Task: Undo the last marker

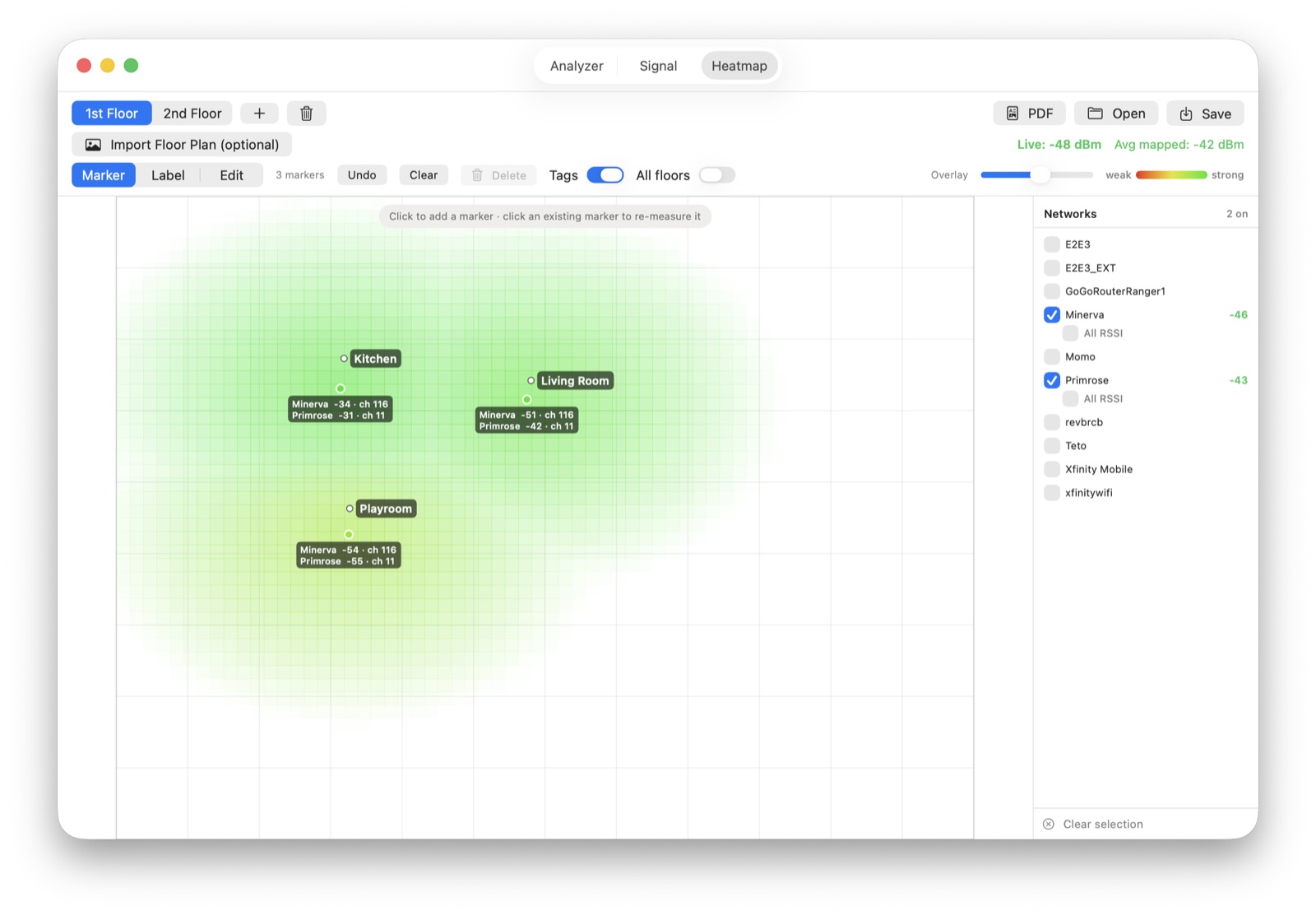Action: (362, 175)
